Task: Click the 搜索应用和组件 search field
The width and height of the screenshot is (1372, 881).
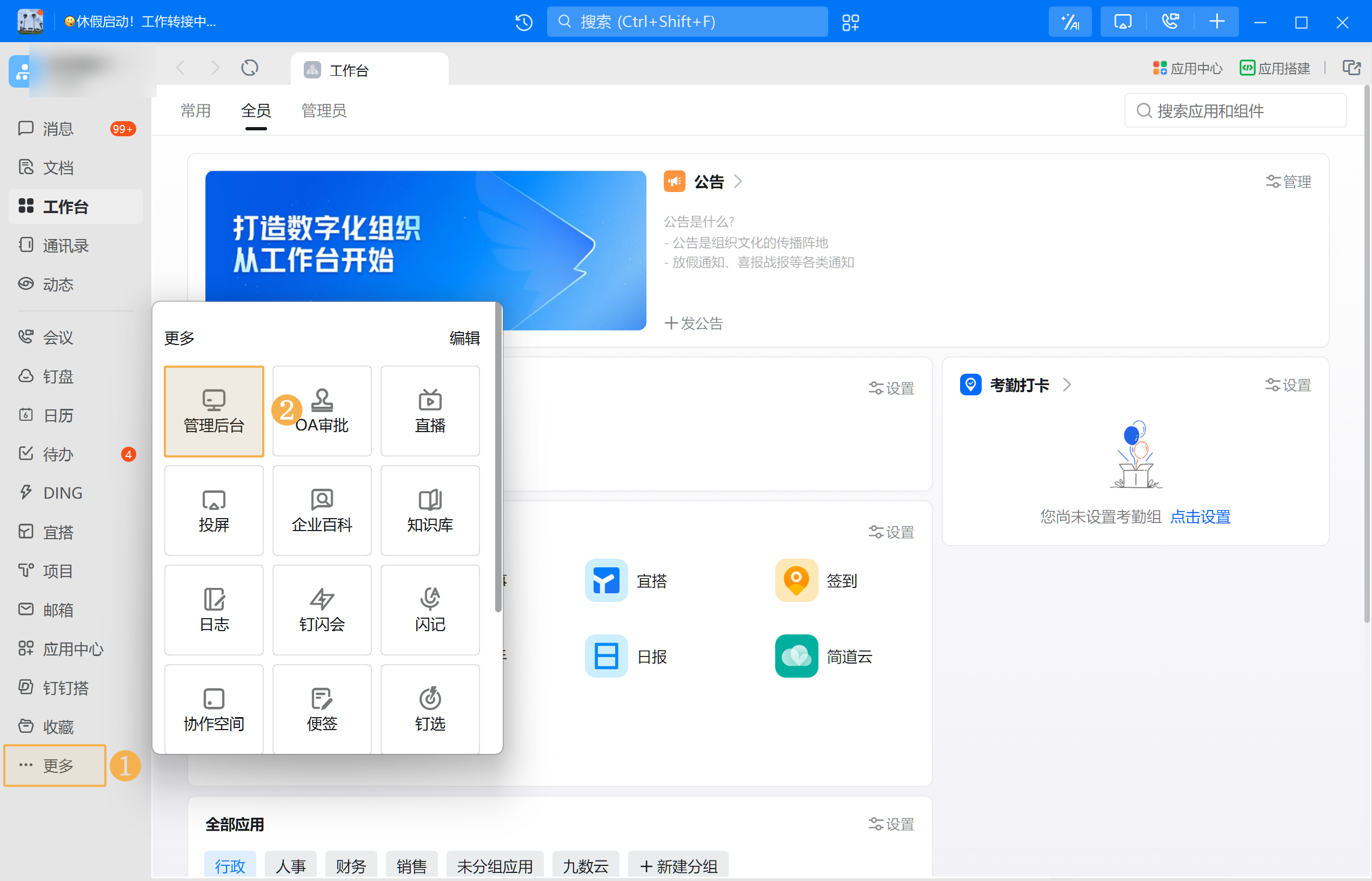Action: [x=1235, y=111]
